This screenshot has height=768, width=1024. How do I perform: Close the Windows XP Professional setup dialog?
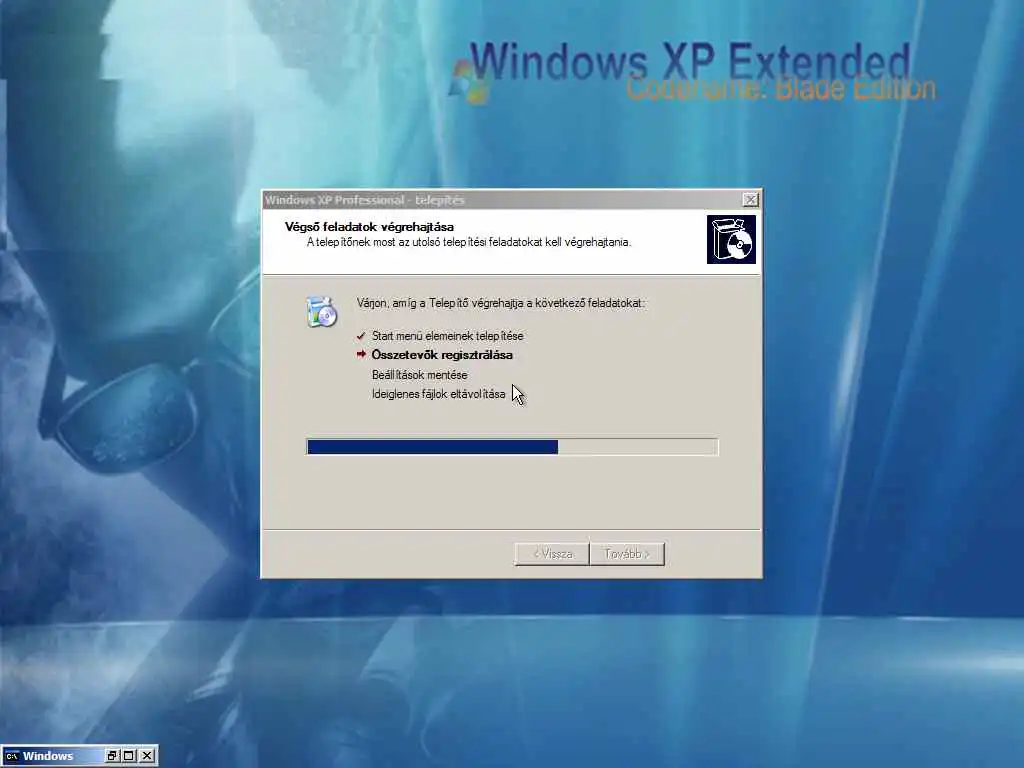click(750, 200)
